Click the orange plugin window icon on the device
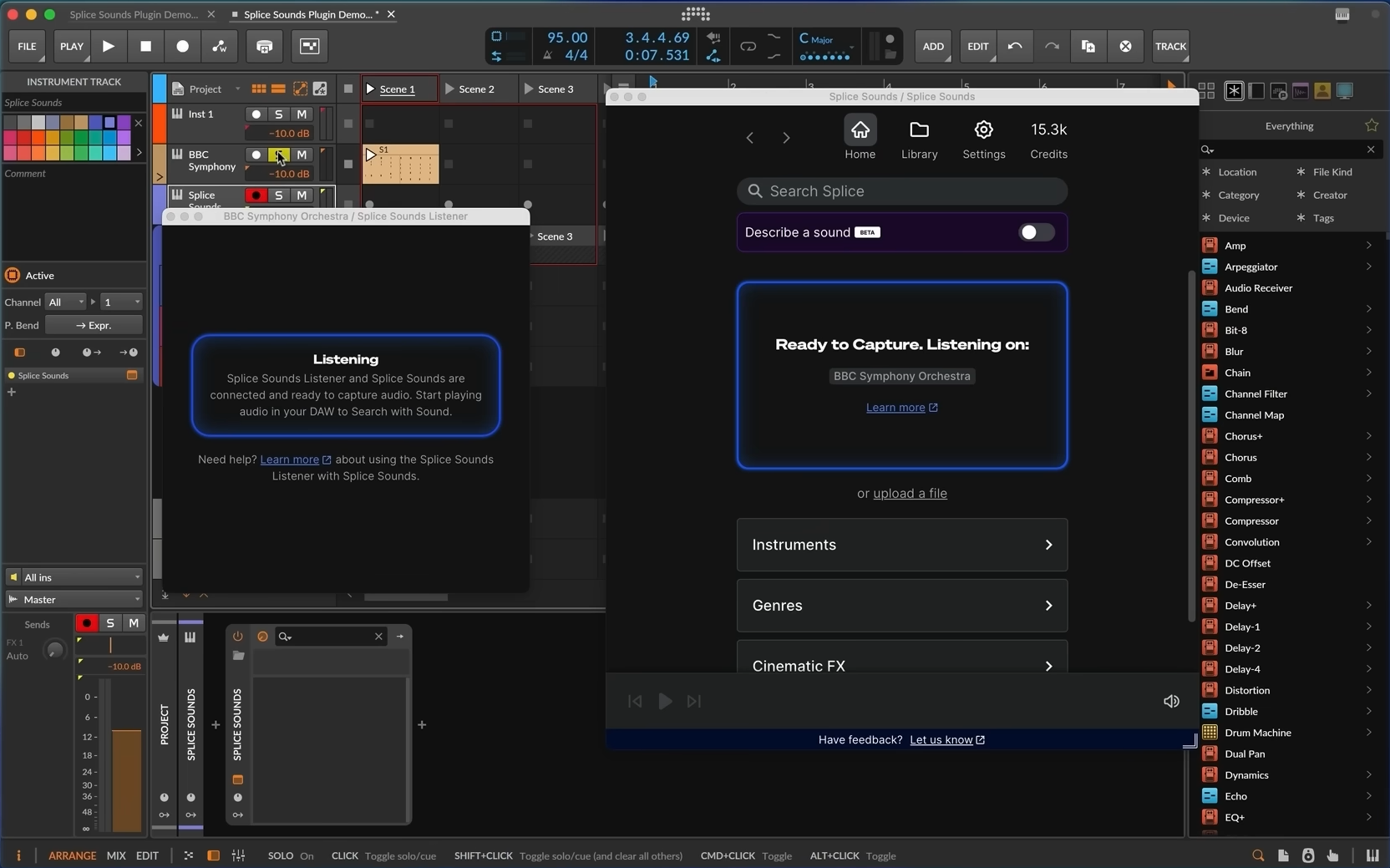Screen dimensions: 1390x868 238,779
